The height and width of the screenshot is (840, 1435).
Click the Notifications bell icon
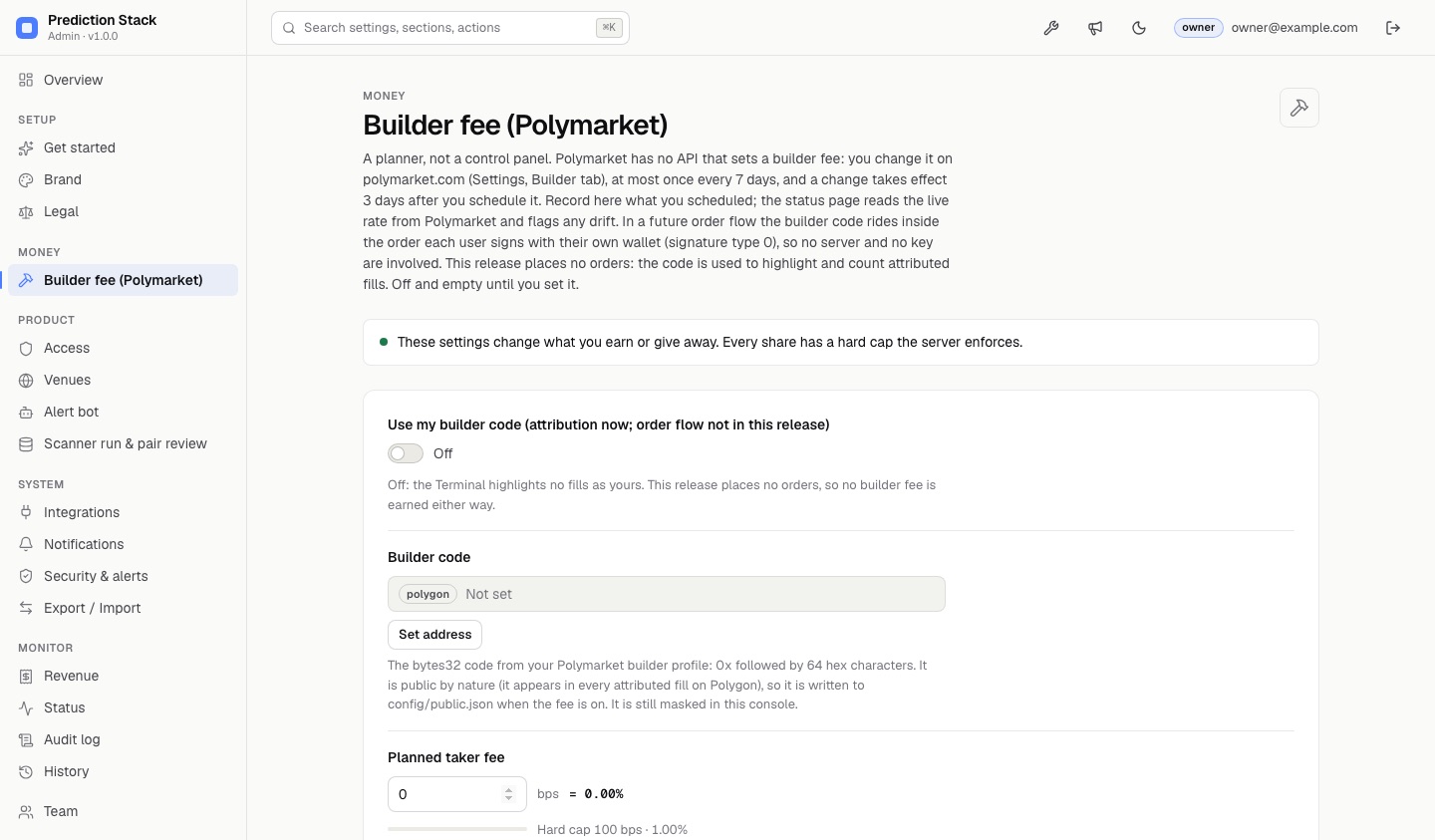26,545
